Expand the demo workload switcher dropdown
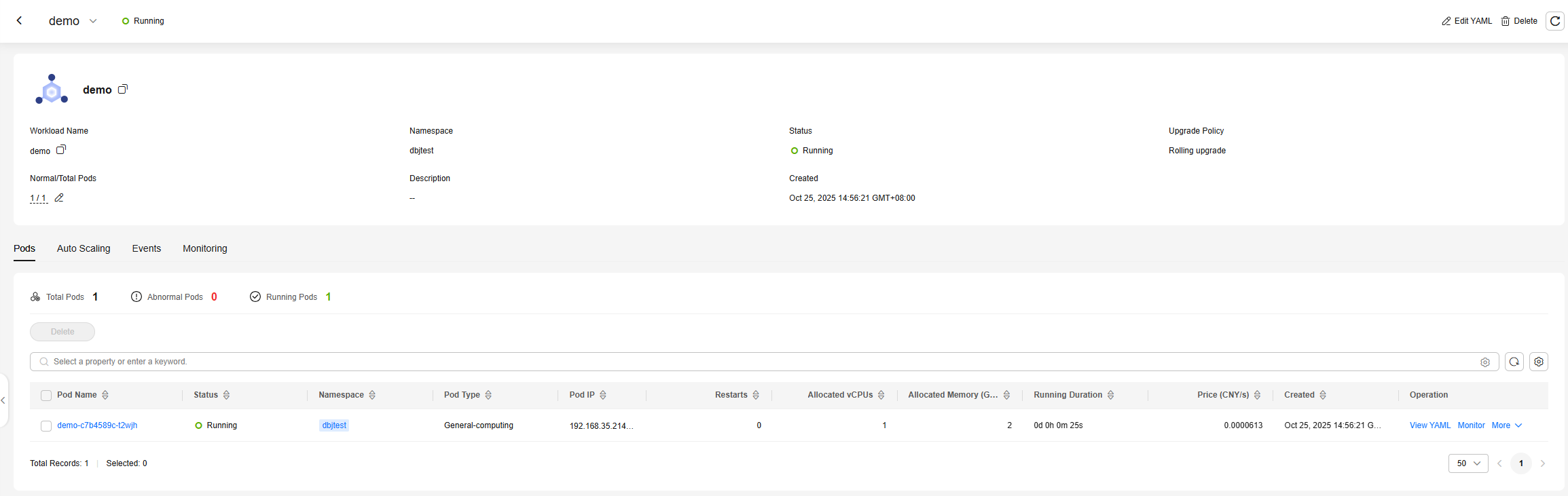This screenshot has width=1568, height=496. click(x=93, y=21)
